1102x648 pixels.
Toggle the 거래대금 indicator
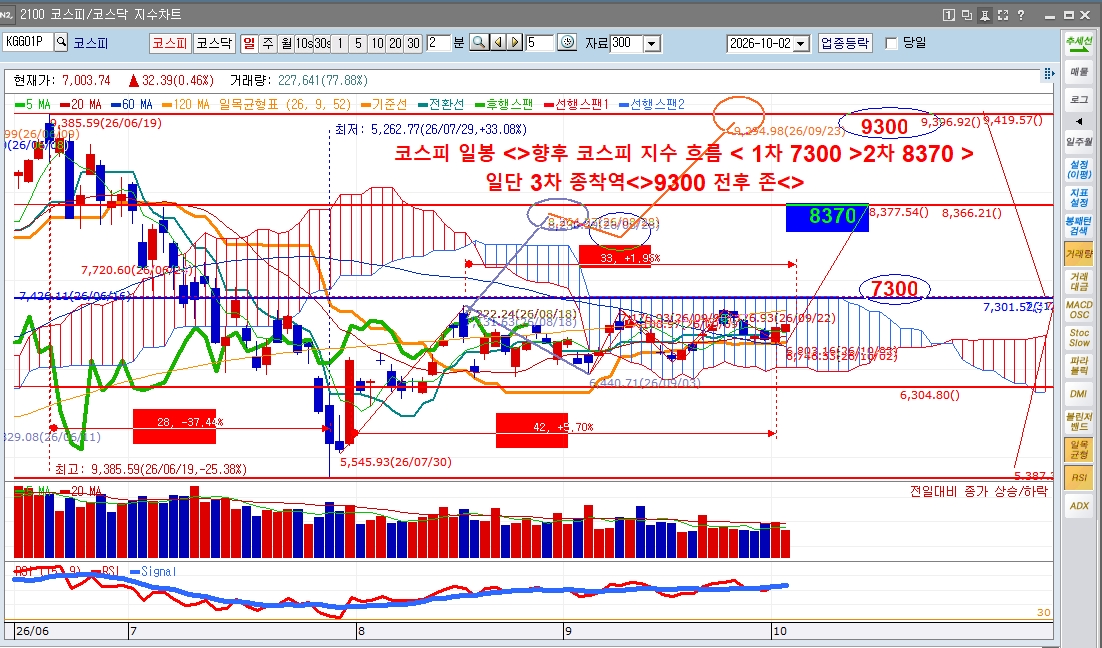[x=1079, y=282]
